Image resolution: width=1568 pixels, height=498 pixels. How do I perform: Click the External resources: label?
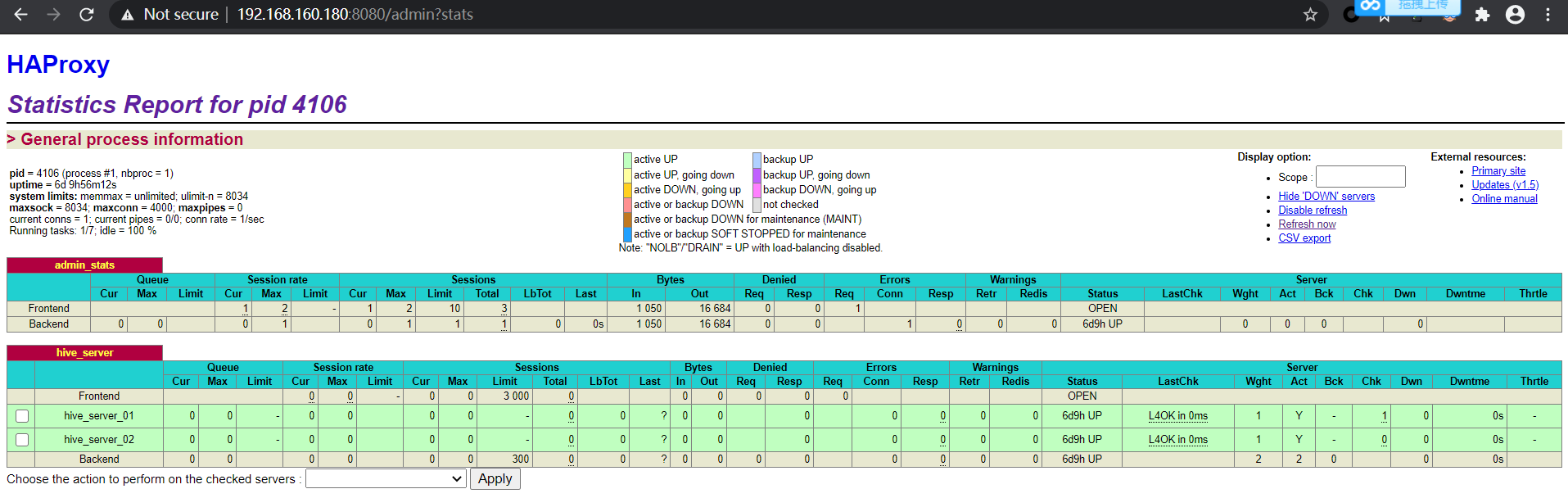[1478, 157]
